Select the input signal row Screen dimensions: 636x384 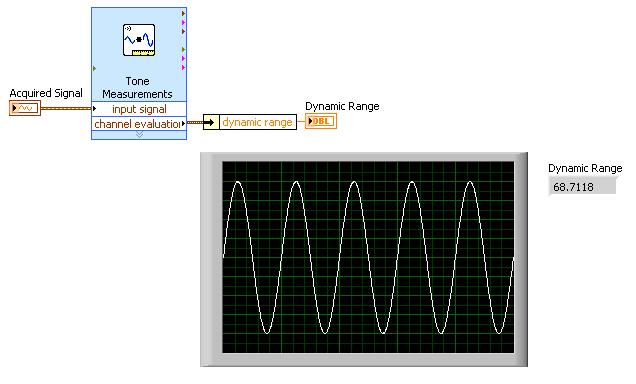[139, 109]
